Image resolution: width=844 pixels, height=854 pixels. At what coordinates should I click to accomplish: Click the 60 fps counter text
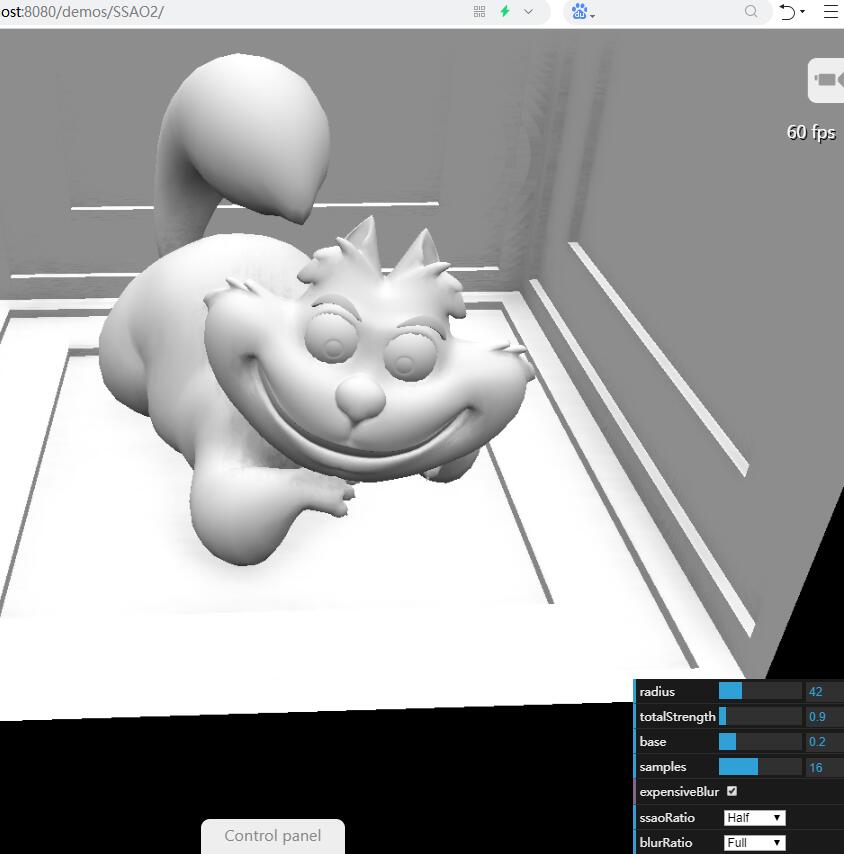[x=811, y=132]
